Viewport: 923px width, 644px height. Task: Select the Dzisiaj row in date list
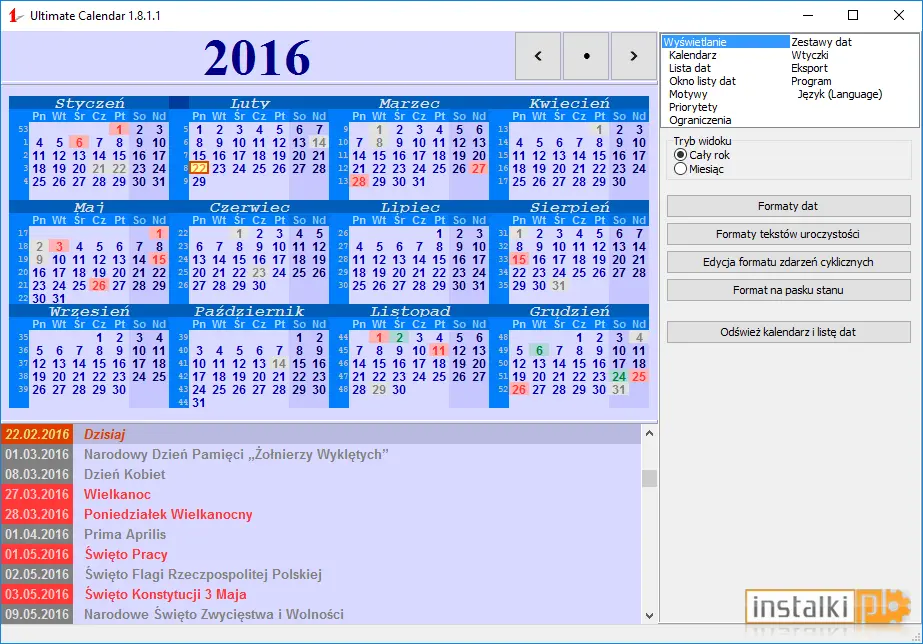(321, 434)
